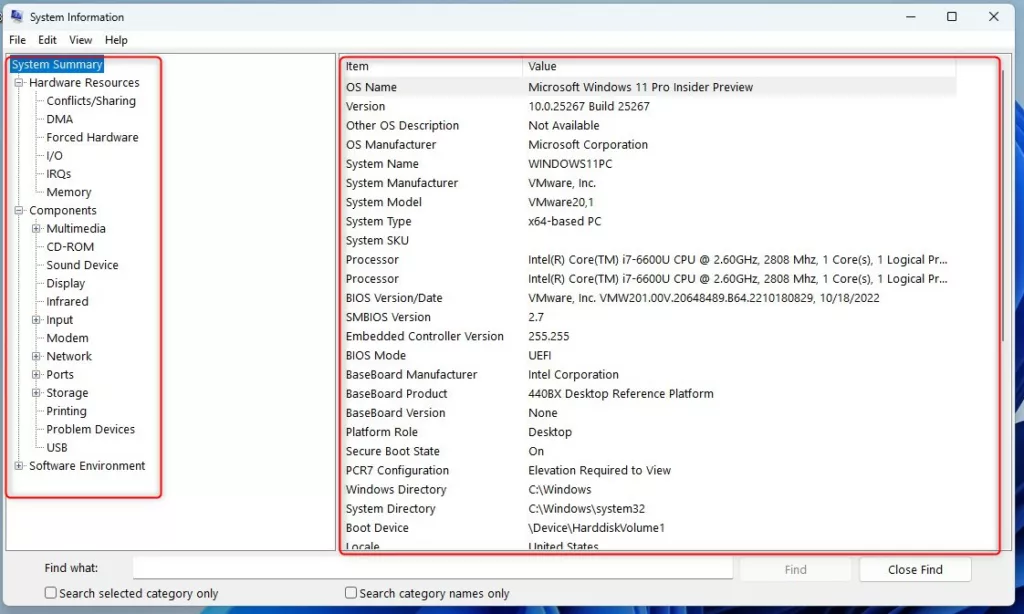This screenshot has width=1024, height=614.
Task: Select the PCR7 Configuration row
Action: [x=649, y=470]
